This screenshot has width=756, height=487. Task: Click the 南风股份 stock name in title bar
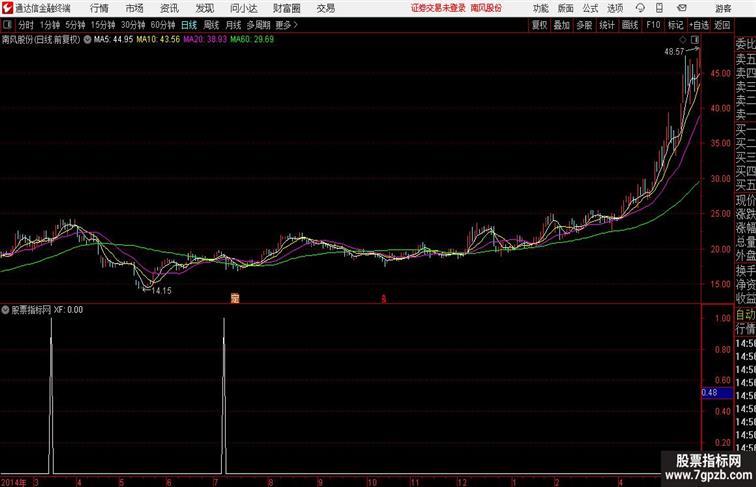[486, 8]
